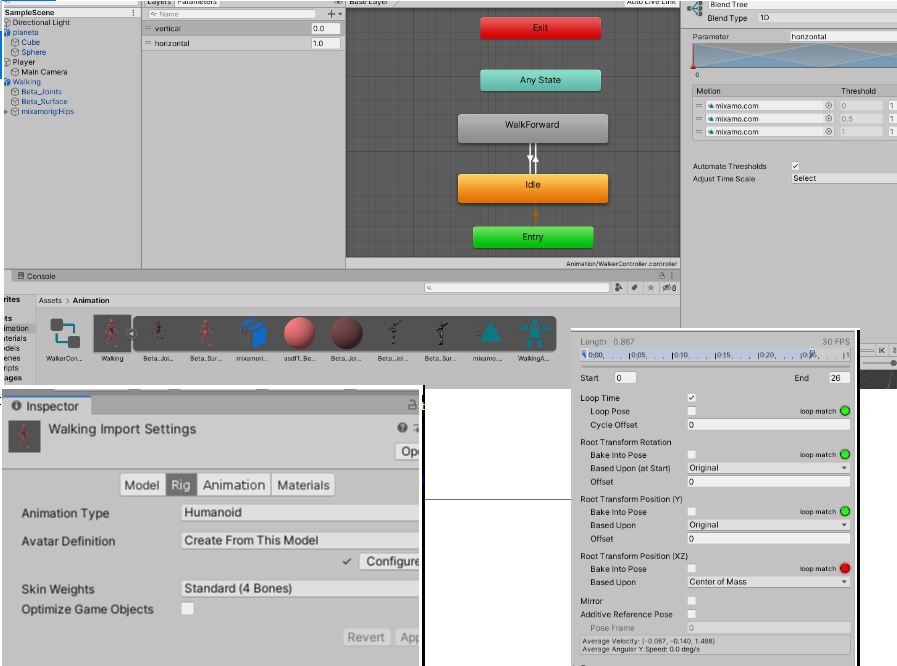Select the teal WalkingA avatar icon in Project
The height and width of the screenshot is (666, 897).
click(533, 333)
